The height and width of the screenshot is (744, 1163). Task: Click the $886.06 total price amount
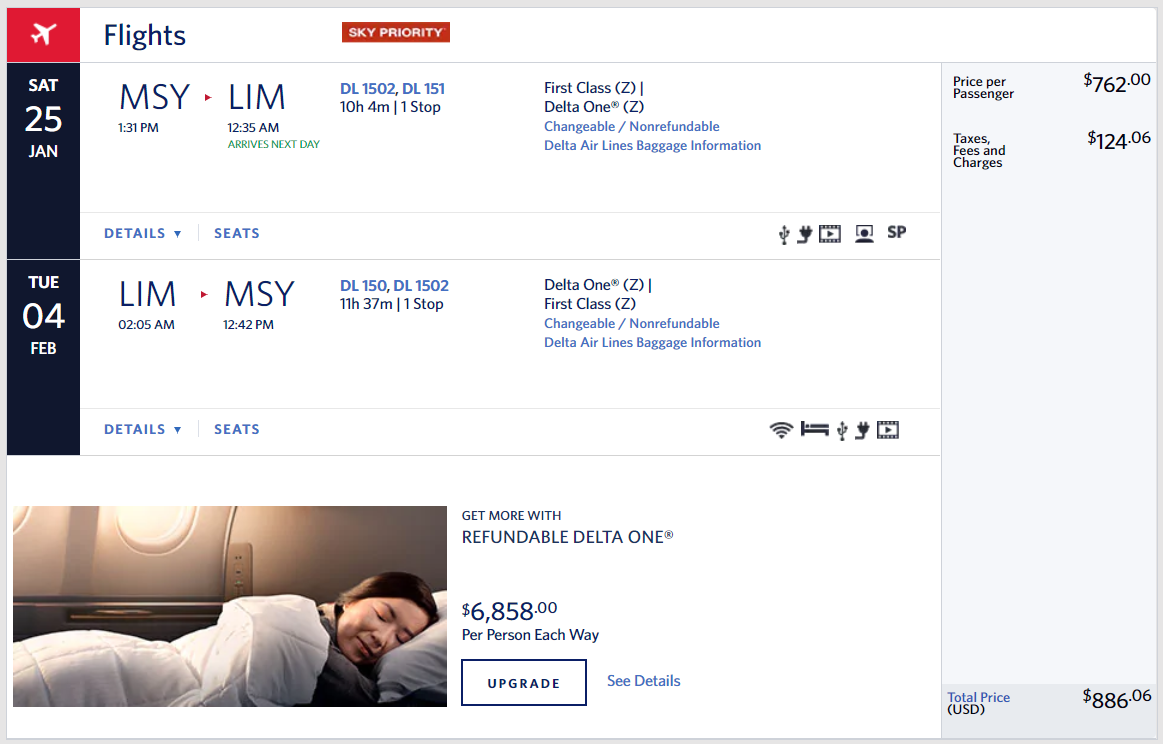click(1116, 698)
